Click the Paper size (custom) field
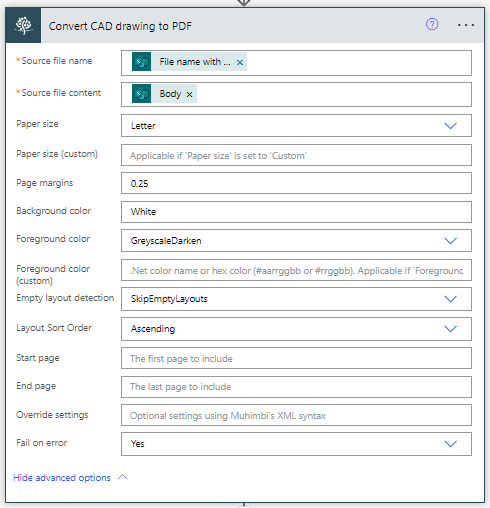 (x=296, y=155)
